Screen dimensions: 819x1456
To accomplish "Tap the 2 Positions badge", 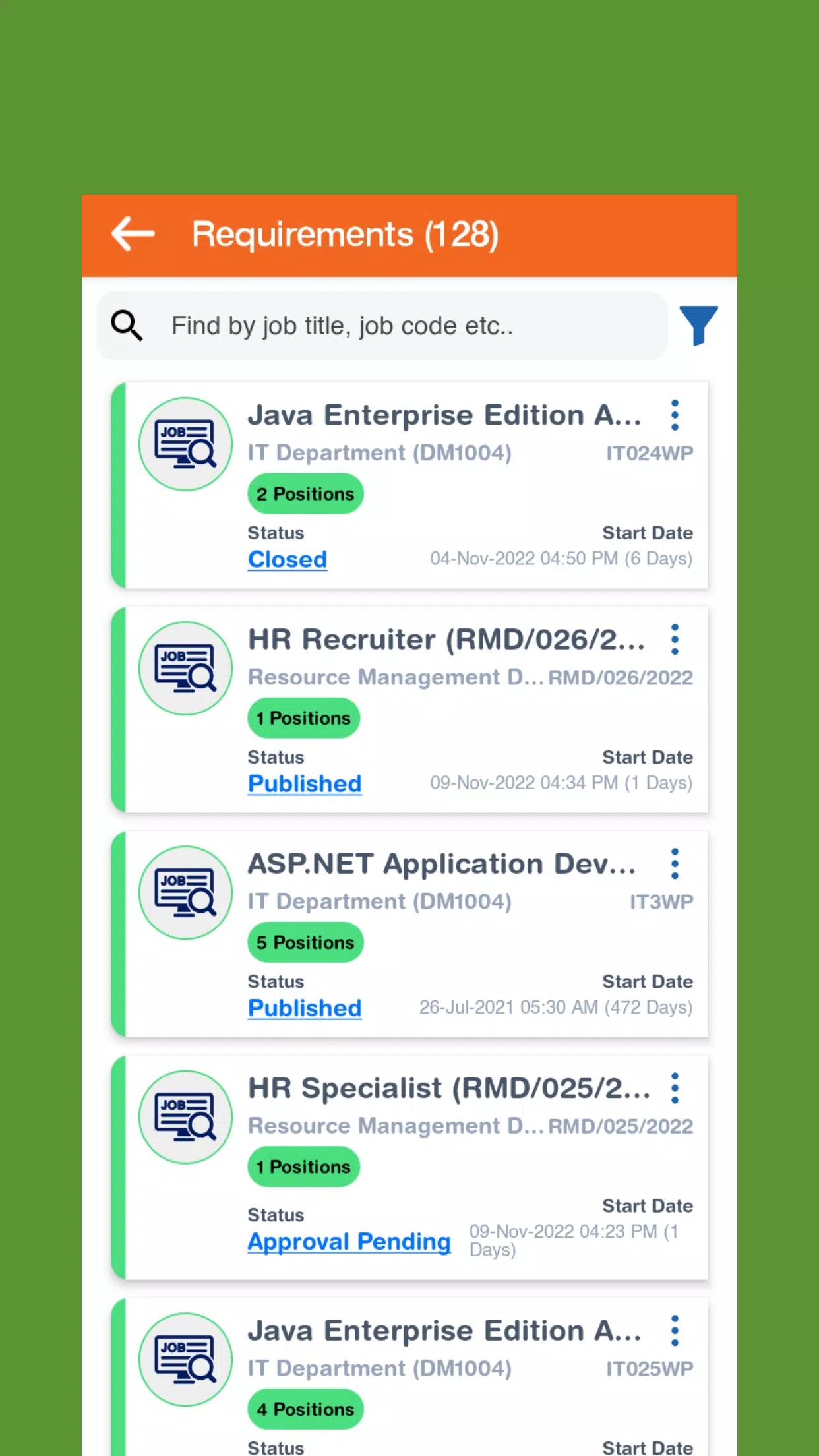I will [x=305, y=494].
